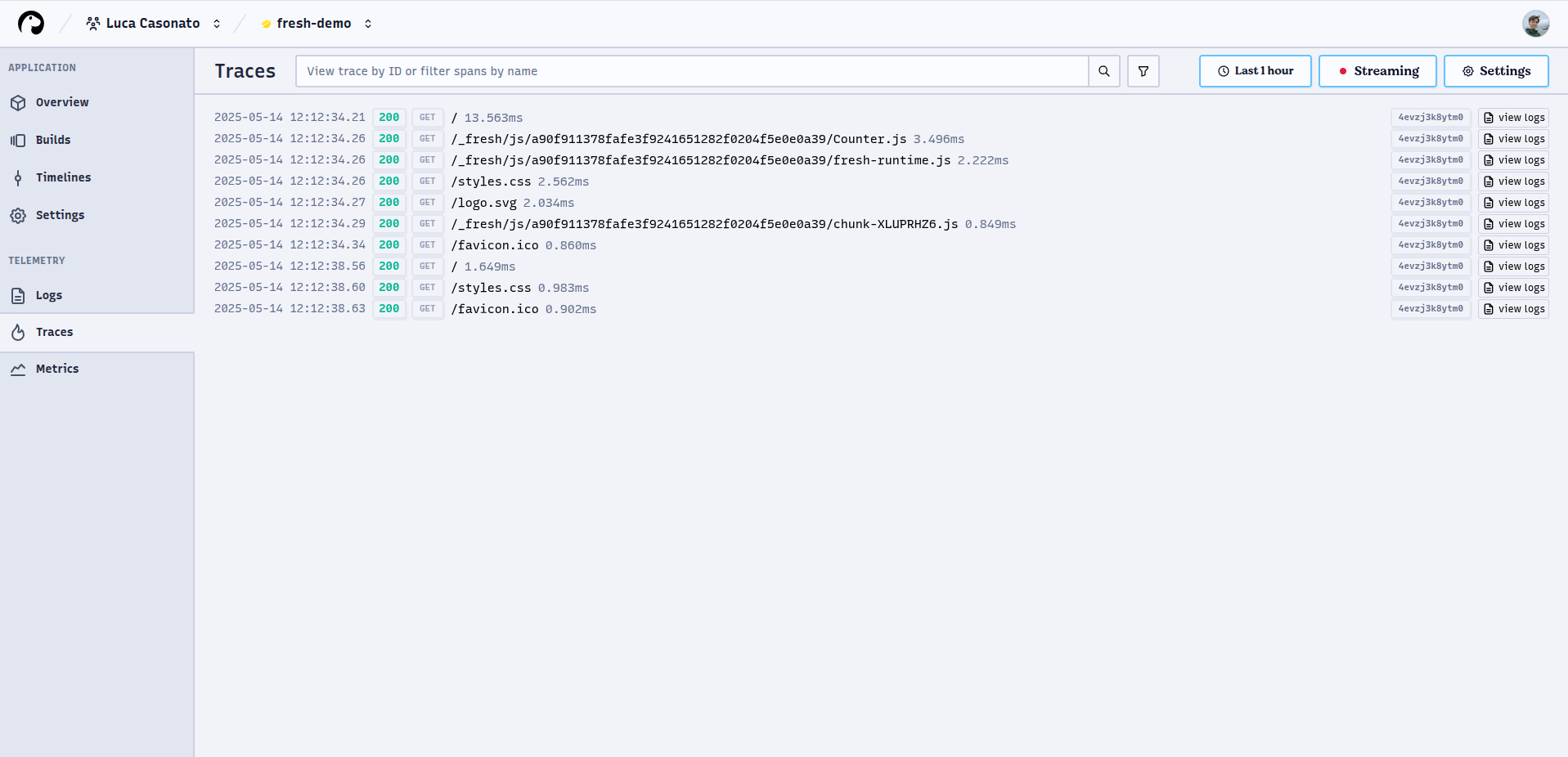The width and height of the screenshot is (1568, 757).
Task: Click the 200 status badge on the /logo.svg trace
Action: click(x=389, y=202)
